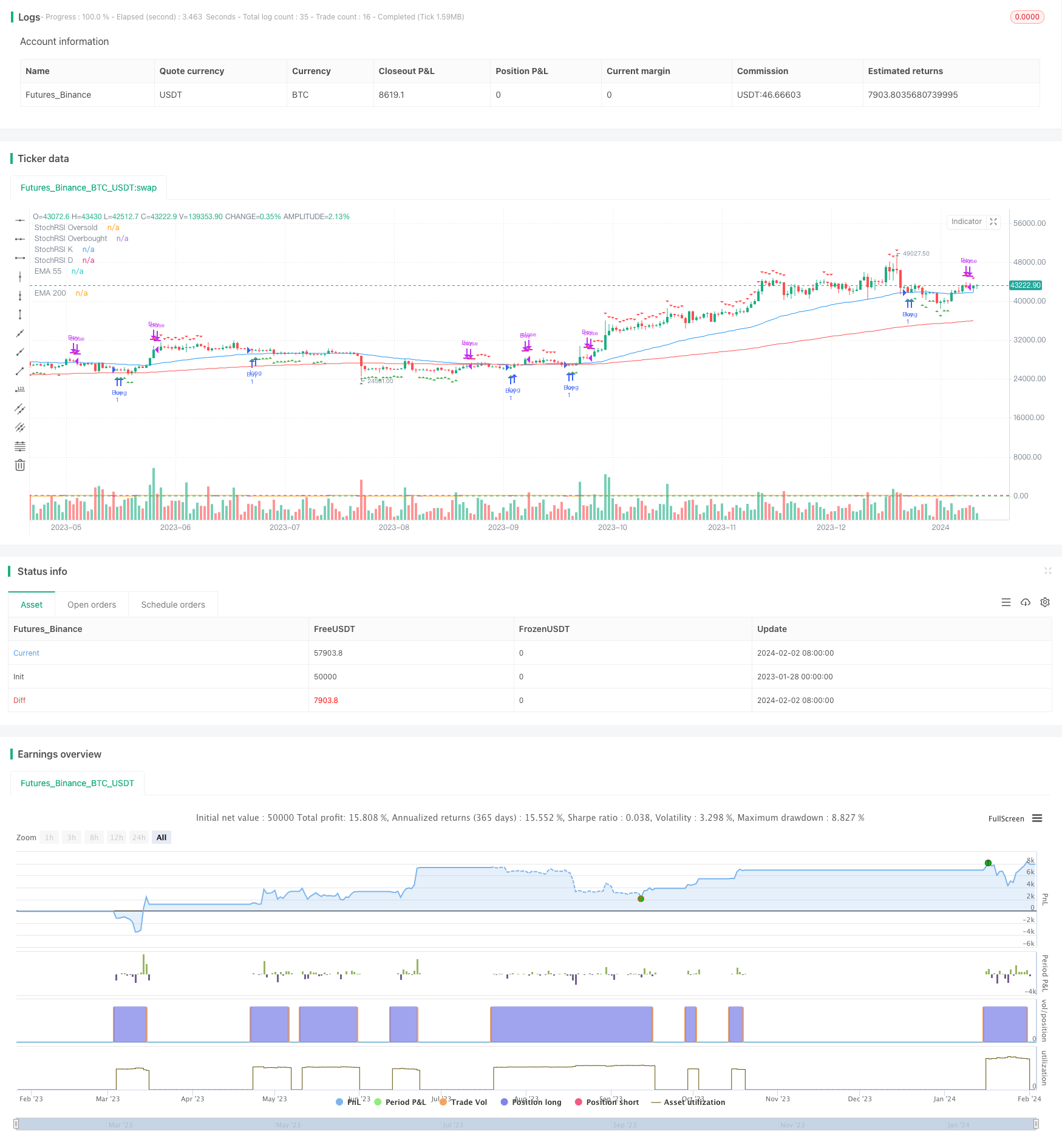Switch to the Open orders tab
The height and width of the screenshot is (1148, 1062).
click(x=92, y=604)
